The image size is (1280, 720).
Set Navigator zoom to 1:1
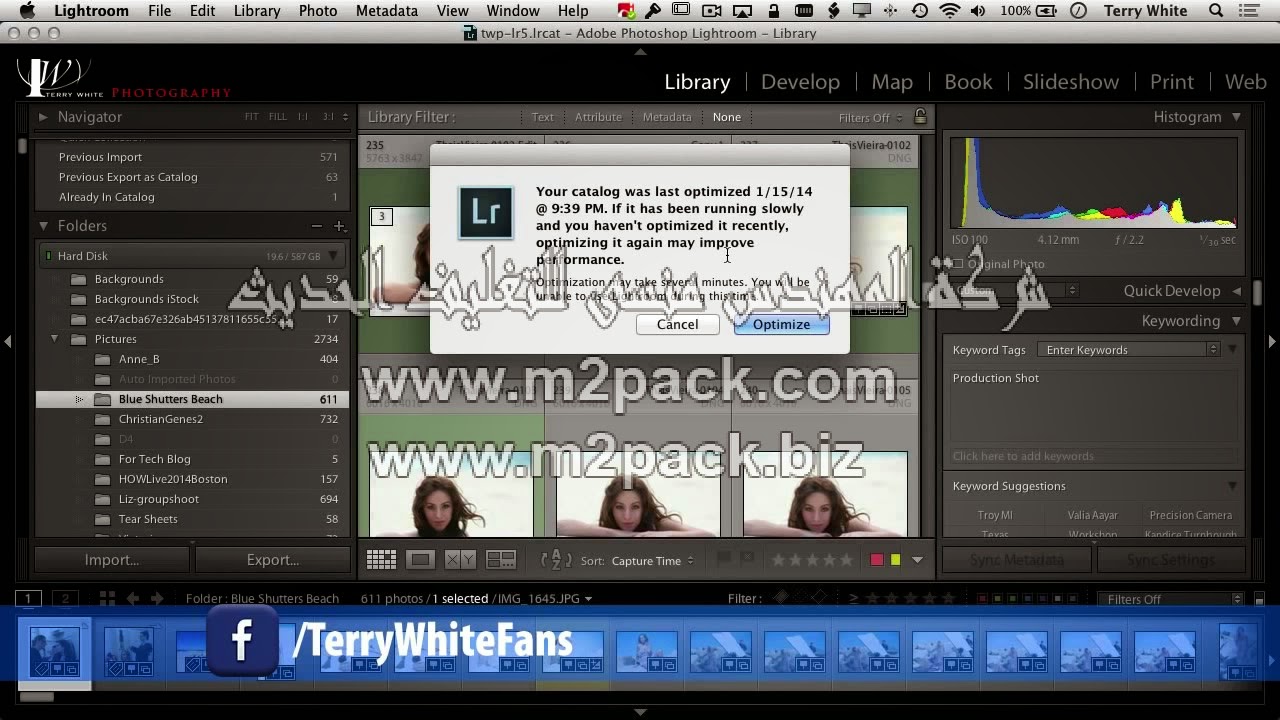click(303, 117)
